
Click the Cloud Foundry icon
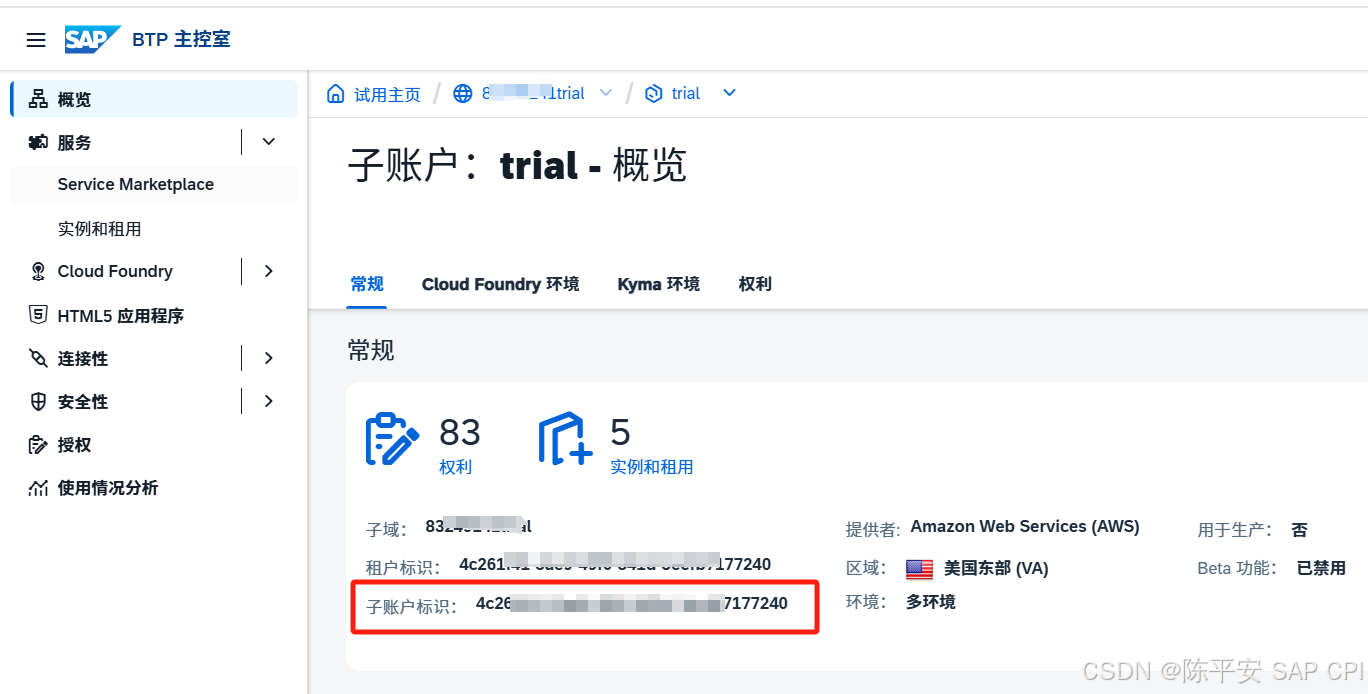pos(38,271)
